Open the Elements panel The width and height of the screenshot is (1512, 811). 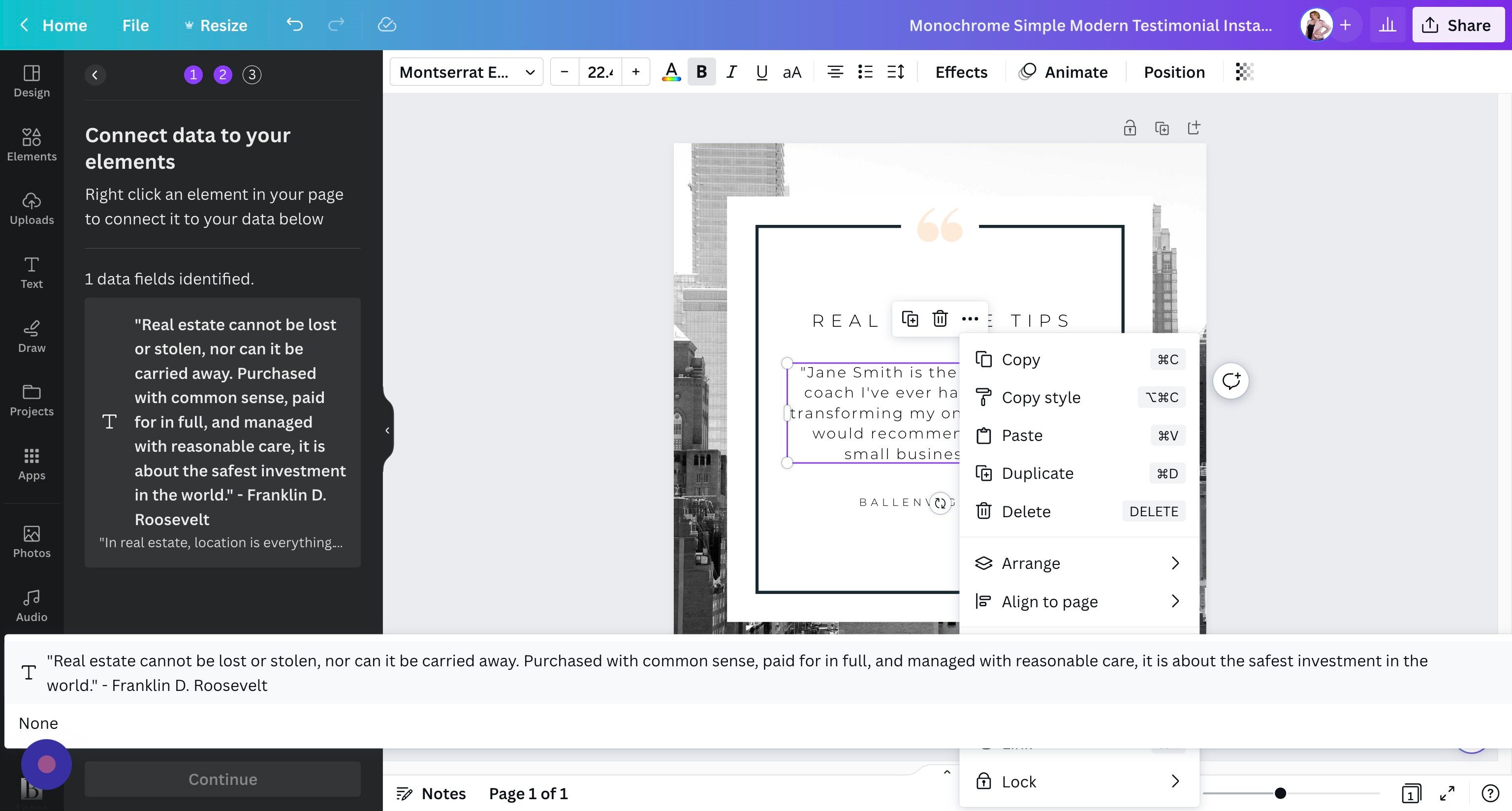(x=31, y=145)
